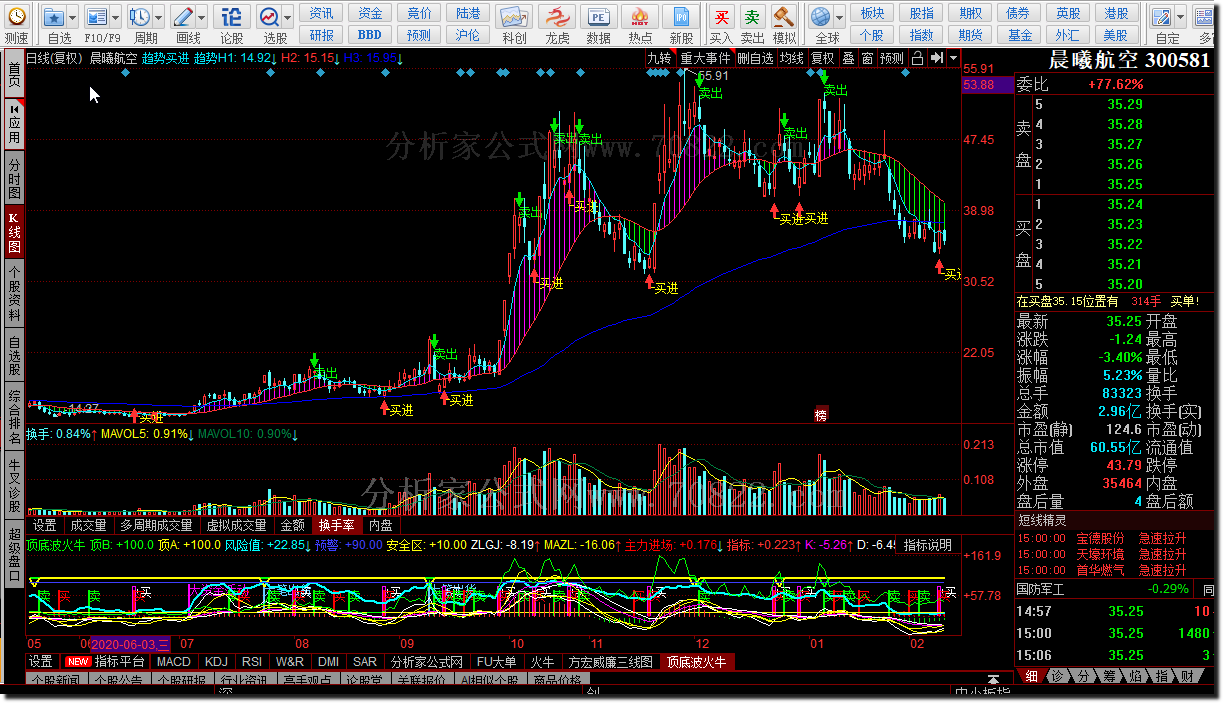Click the 全球 globe icon
Screen dimensions: 1224x703
tap(820, 18)
